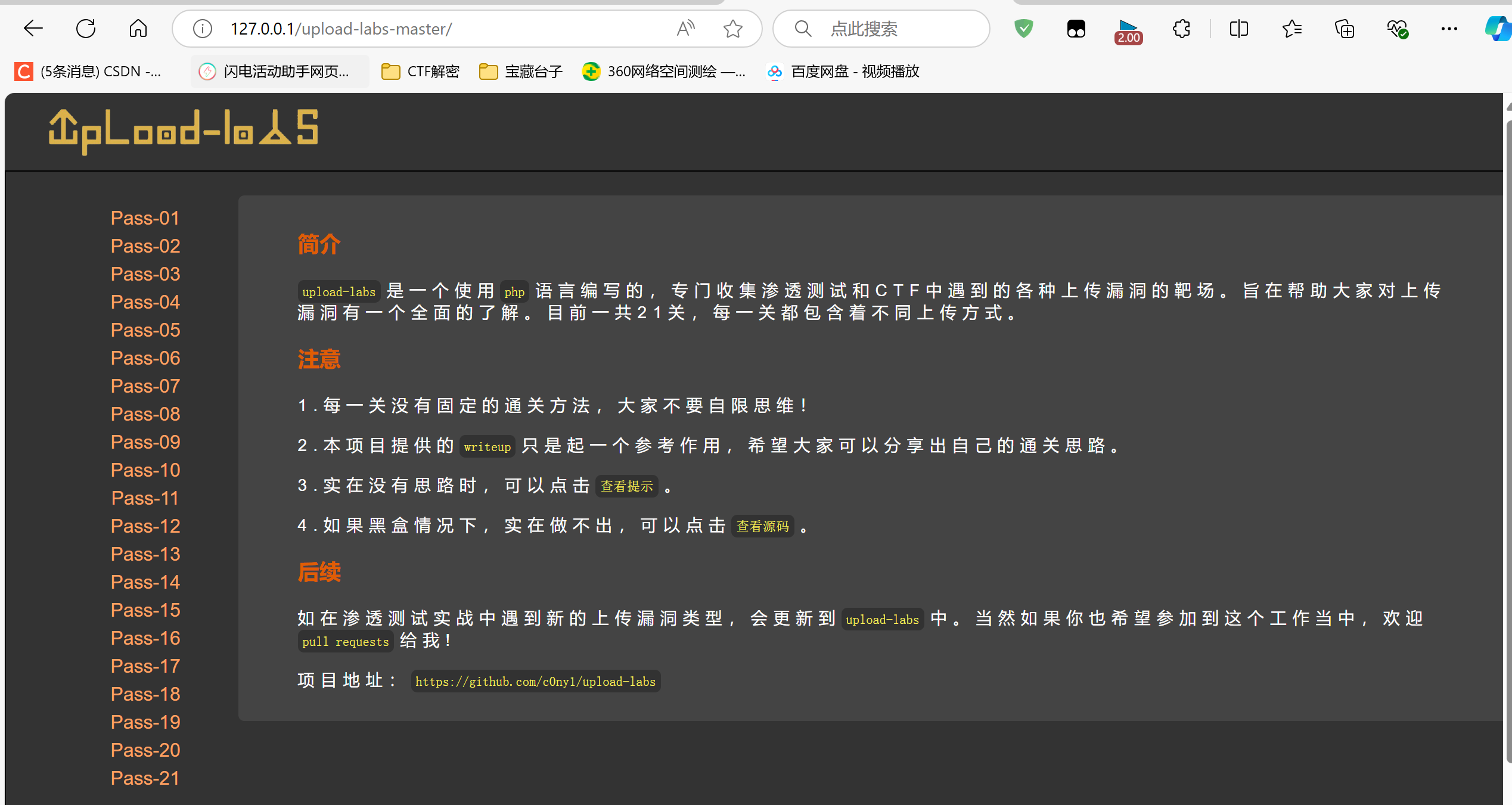Reload the page with the refresh icon
This screenshot has height=805, width=1512.
pos(86,29)
